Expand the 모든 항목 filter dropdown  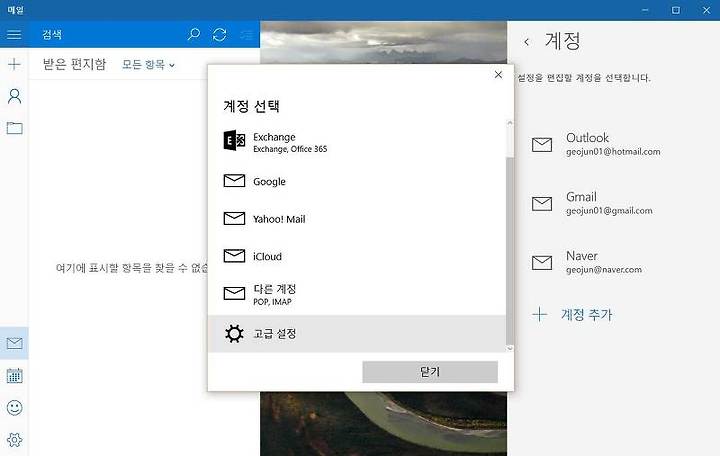pyautogui.click(x=148, y=65)
